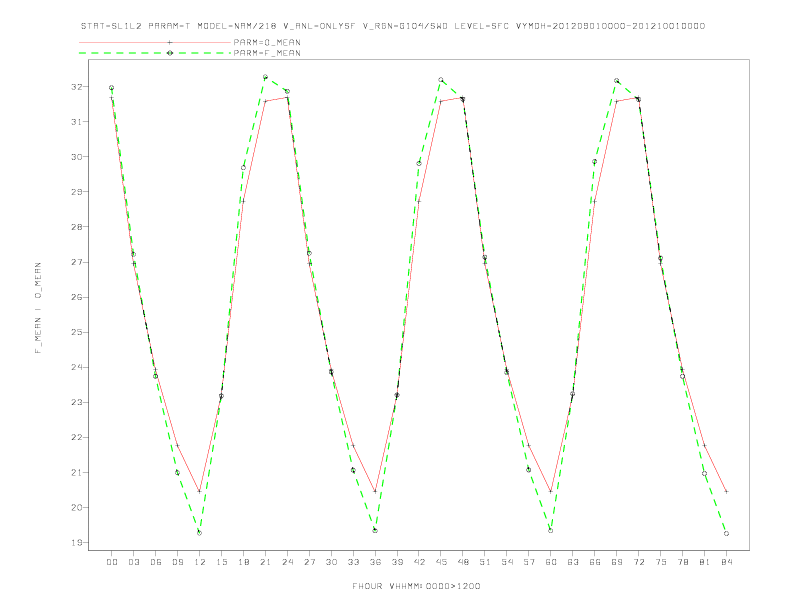This screenshot has width=792, height=612.
Task: Click x-axis forecast hour label 84
Action: [x=726, y=562]
